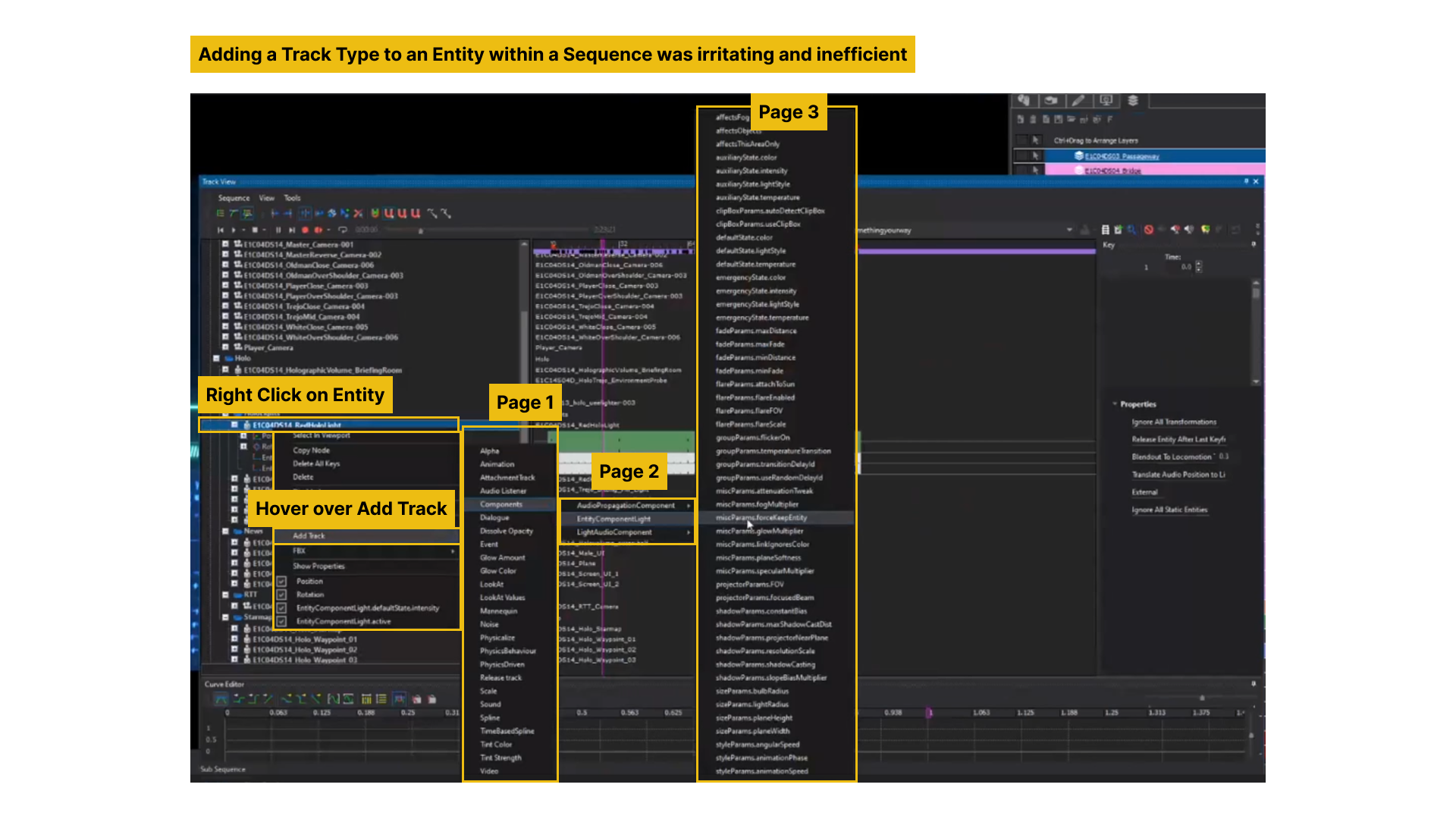Image resolution: width=1456 pixels, height=819 pixels.
Task: Collapse the Properties section
Action: click(x=1115, y=404)
